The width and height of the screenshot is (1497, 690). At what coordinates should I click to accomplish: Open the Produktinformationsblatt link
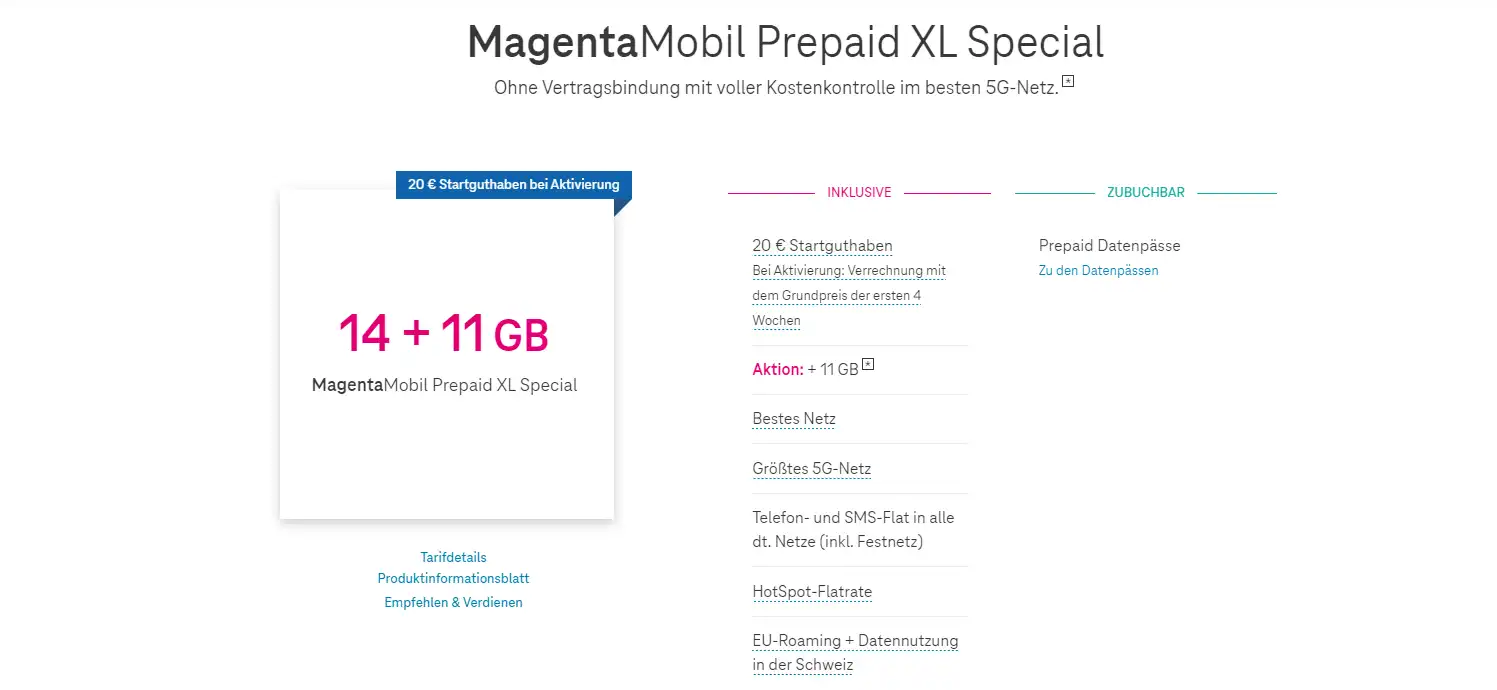point(453,579)
